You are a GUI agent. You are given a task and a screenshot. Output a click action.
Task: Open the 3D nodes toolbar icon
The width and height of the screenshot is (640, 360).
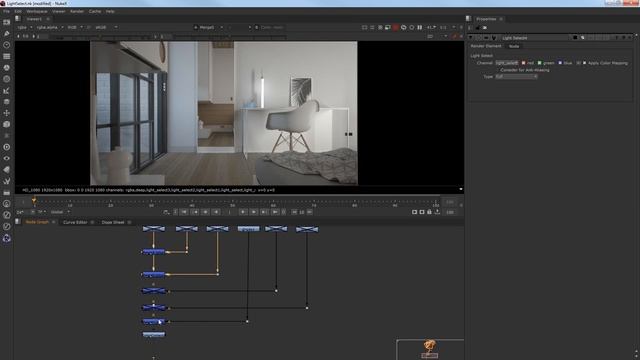pyautogui.click(x=7, y=124)
